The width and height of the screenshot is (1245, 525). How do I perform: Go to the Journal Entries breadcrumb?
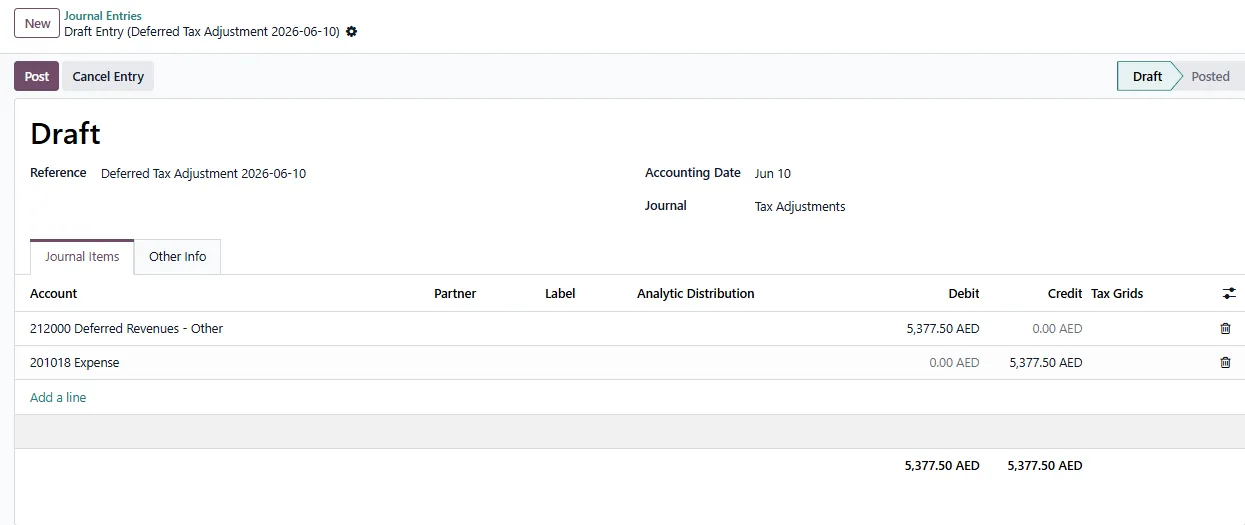103,16
